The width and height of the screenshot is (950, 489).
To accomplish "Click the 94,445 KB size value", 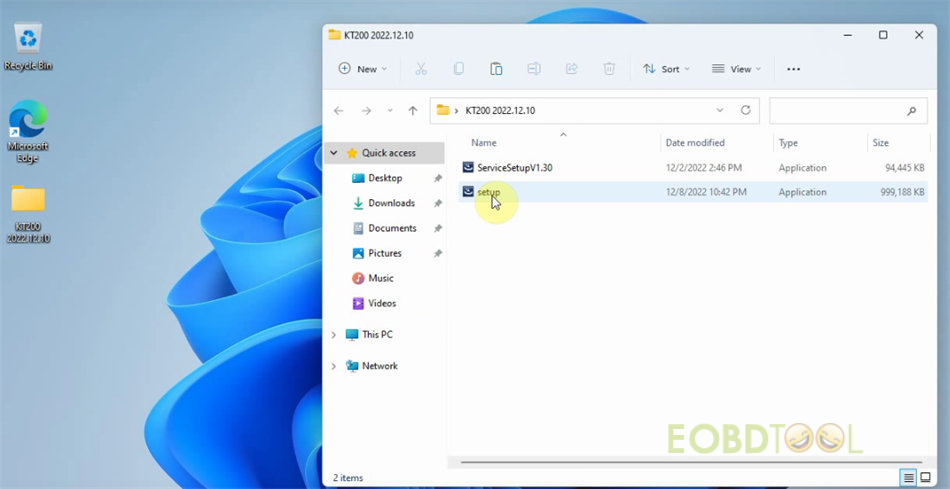I will tap(905, 168).
